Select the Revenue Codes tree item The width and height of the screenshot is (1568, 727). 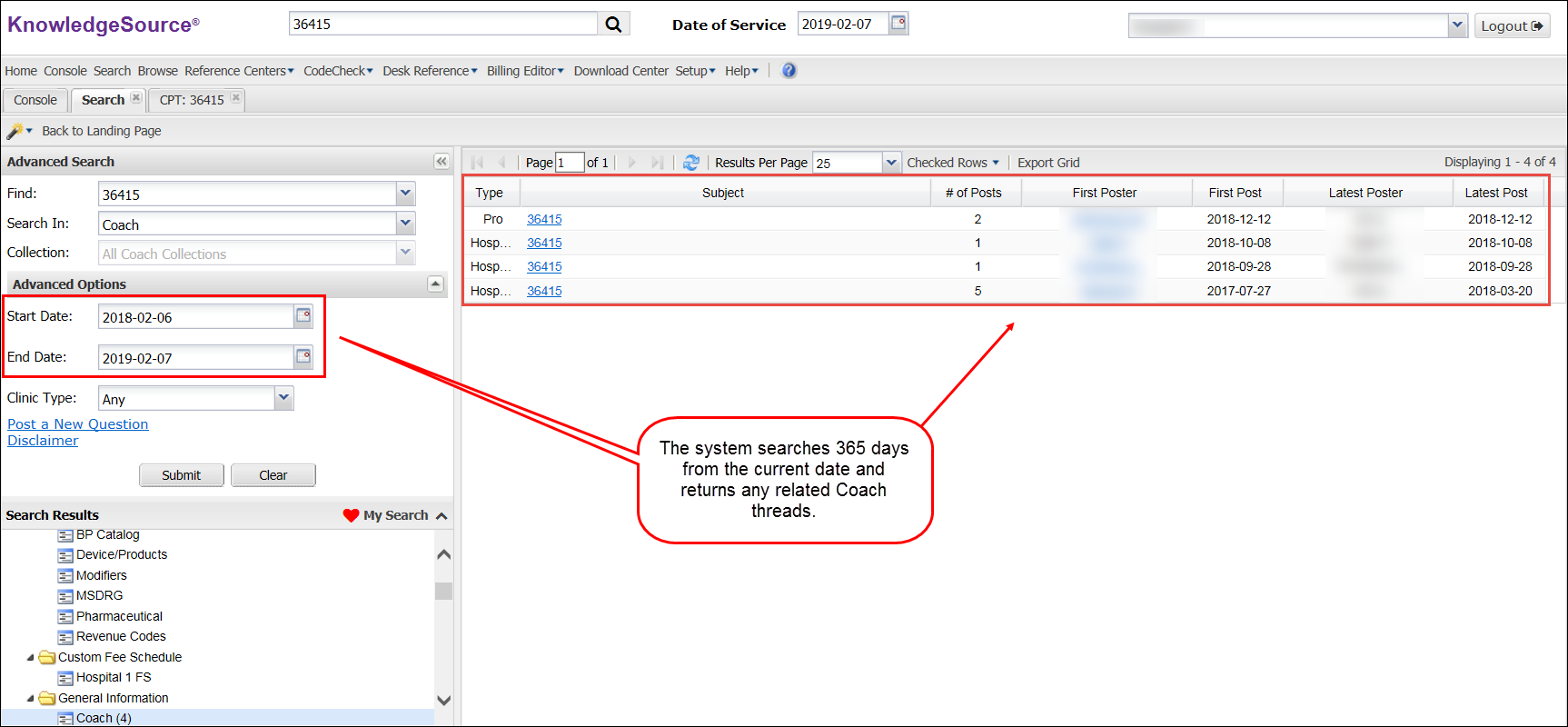pos(121,637)
